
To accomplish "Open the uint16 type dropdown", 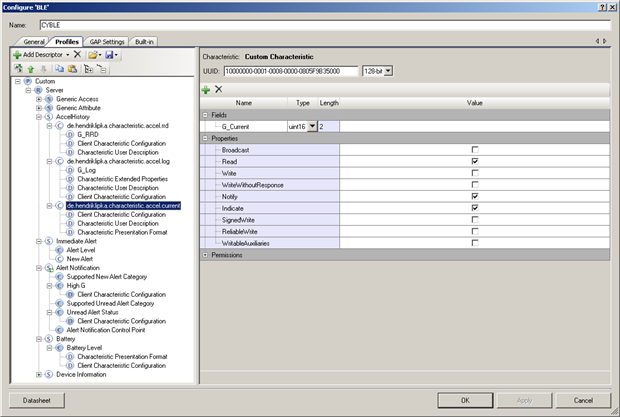I will coord(312,126).
